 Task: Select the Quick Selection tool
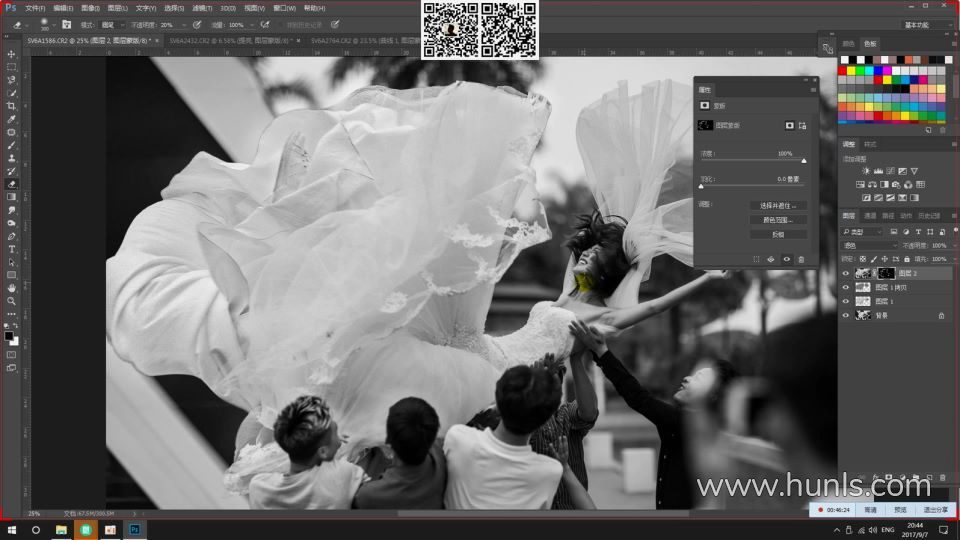[12, 93]
